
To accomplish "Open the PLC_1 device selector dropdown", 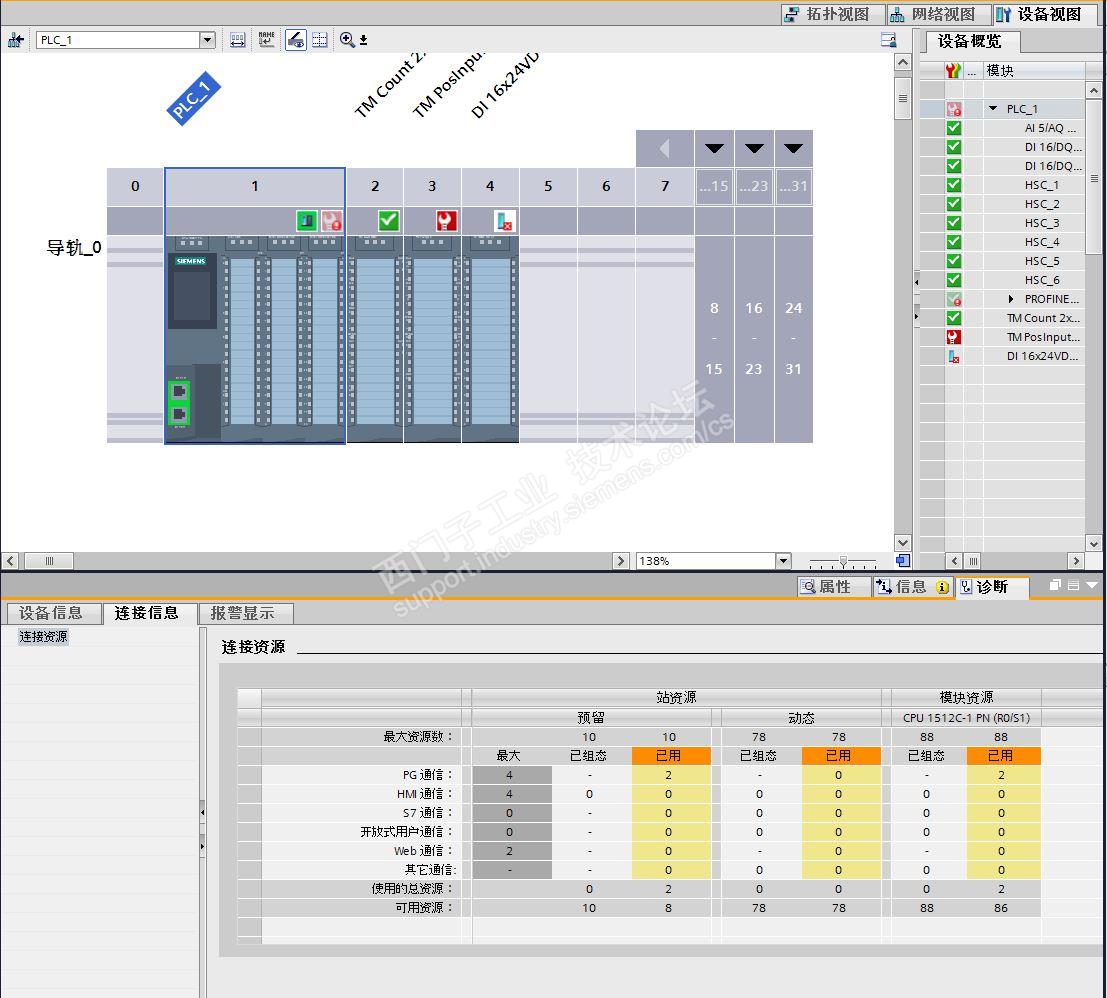I will [207, 40].
